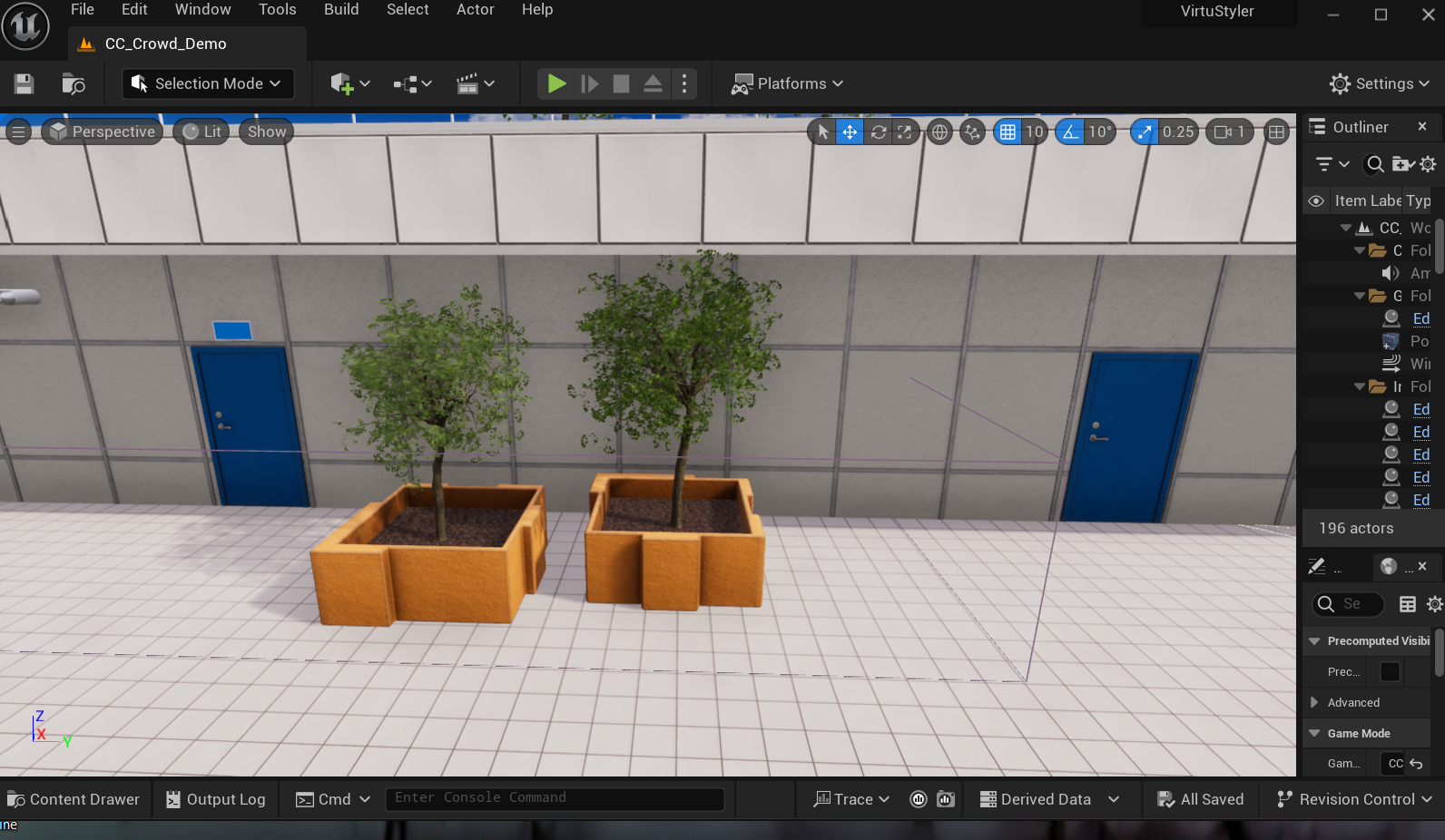1445x840 pixels.
Task: Click Outliner add-folder icon
Action: 1402,164
